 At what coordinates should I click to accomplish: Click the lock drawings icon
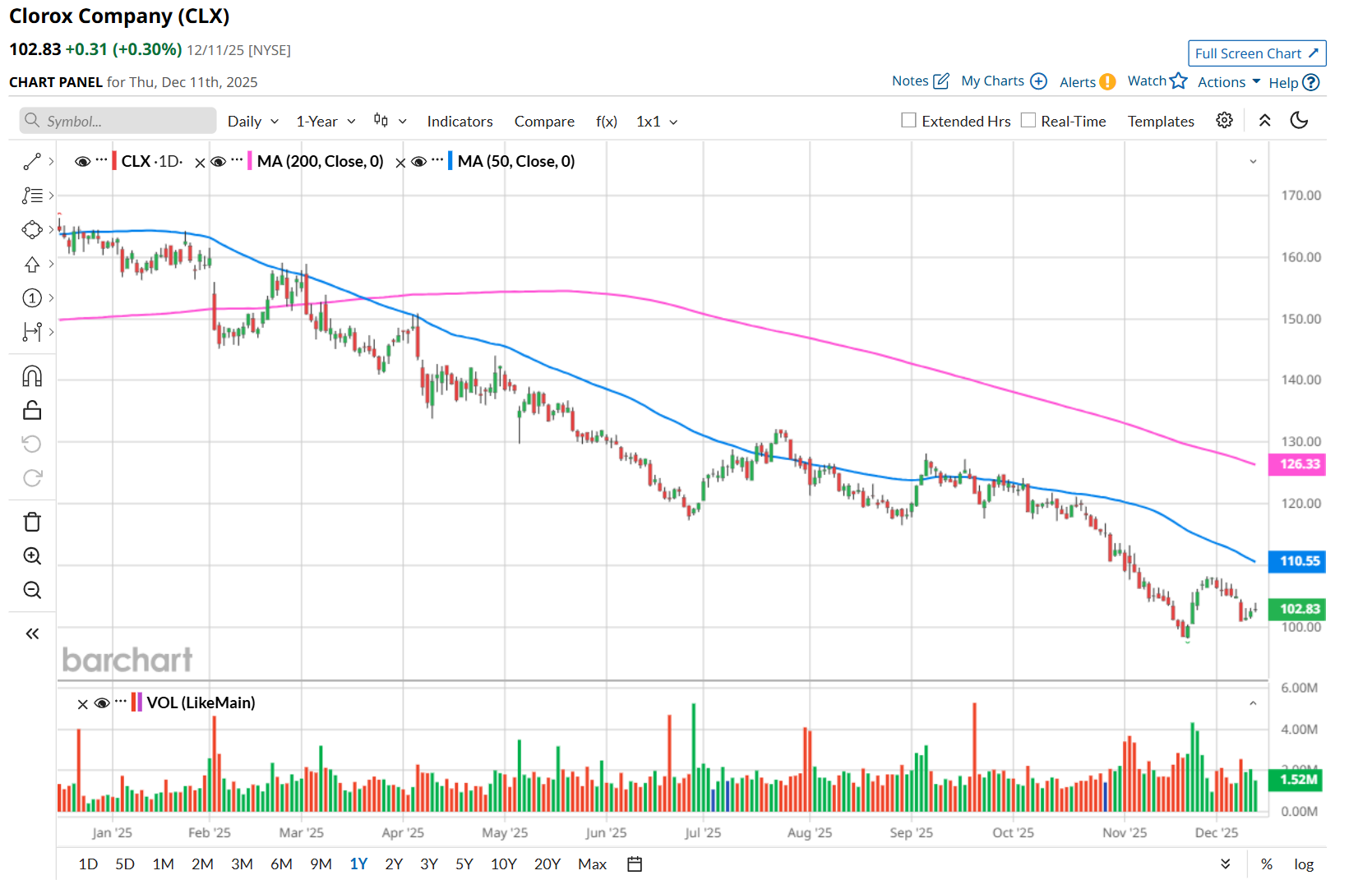pos(32,410)
